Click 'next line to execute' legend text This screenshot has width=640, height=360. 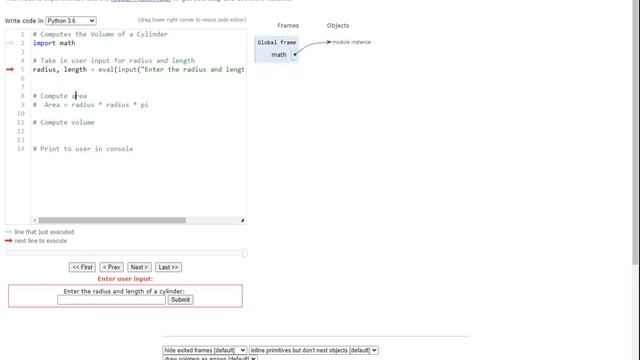point(41,241)
